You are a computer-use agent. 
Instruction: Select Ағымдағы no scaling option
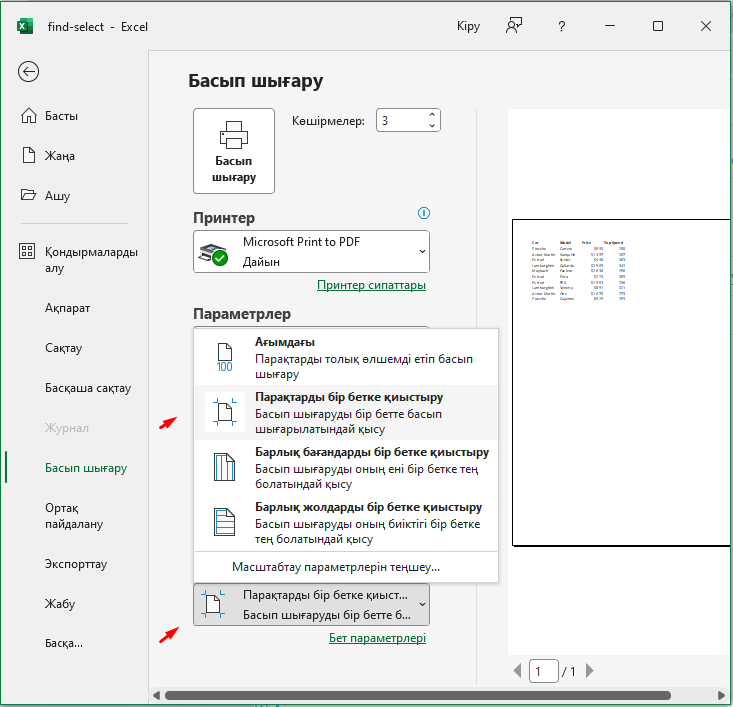click(x=345, y=358)
